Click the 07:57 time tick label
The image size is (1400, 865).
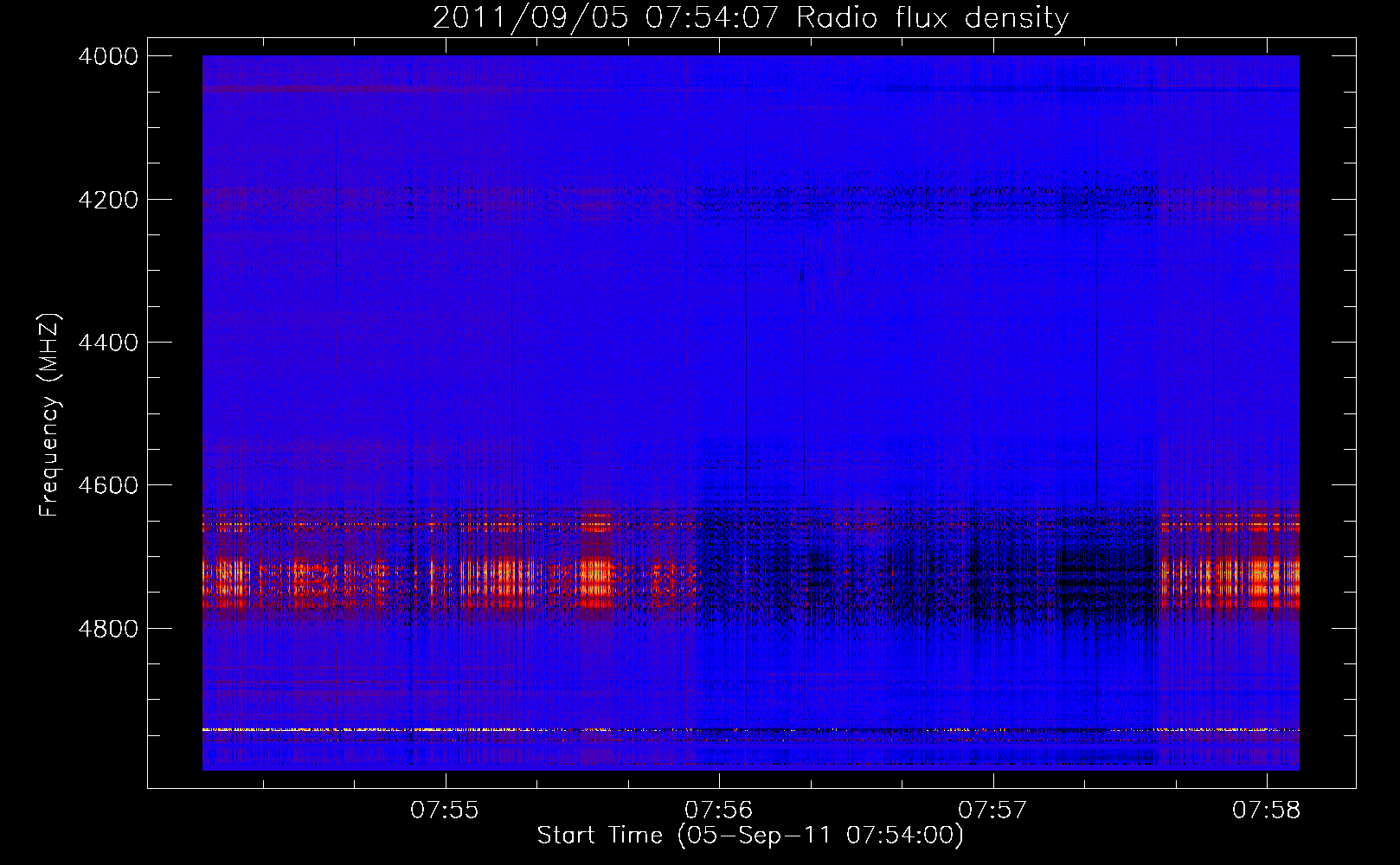(992, 810)
